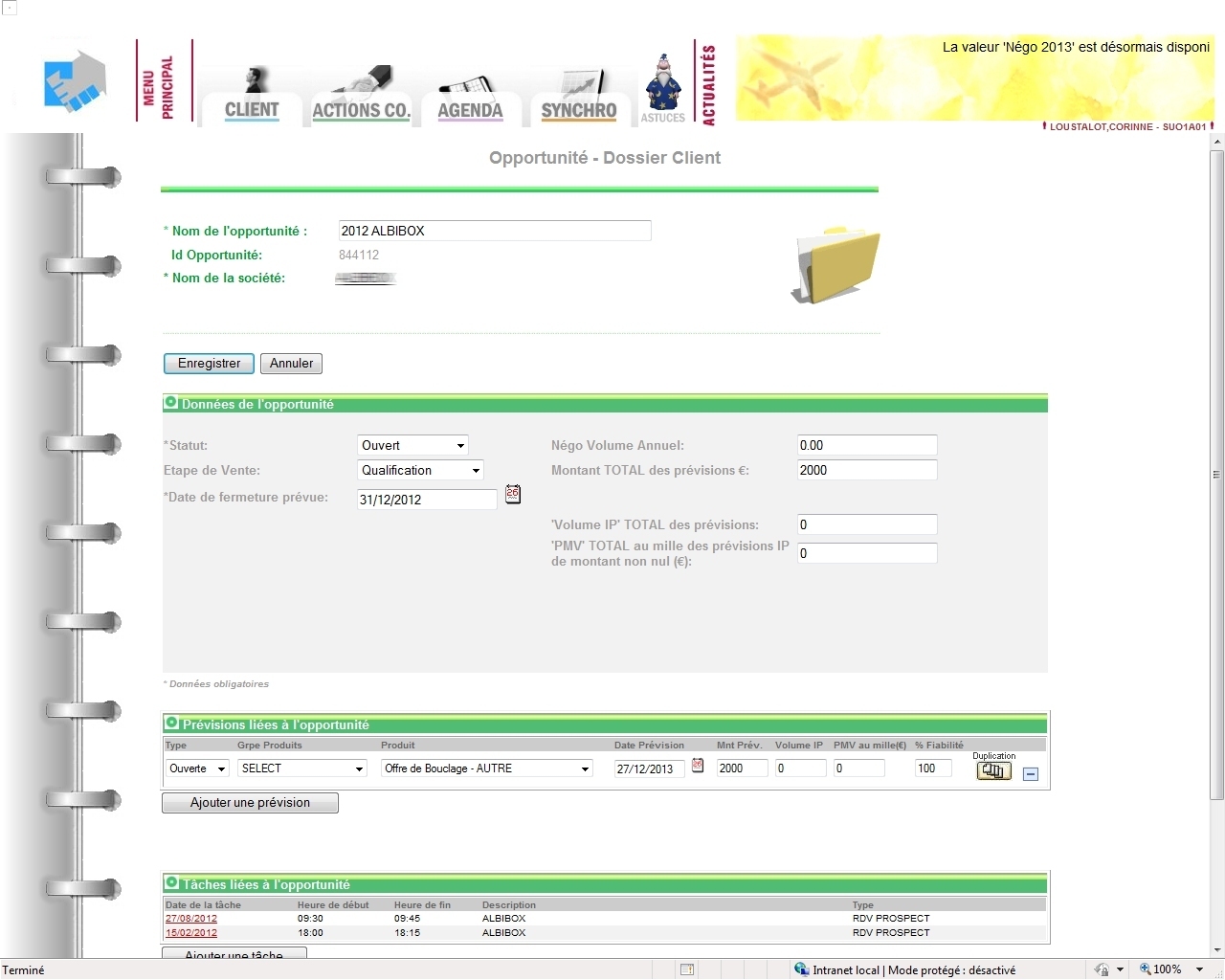Viewport: 1225px width, 980px height.
Task: Collapse Tâches liées à l'opportunité section
Action: pos(172,882)
